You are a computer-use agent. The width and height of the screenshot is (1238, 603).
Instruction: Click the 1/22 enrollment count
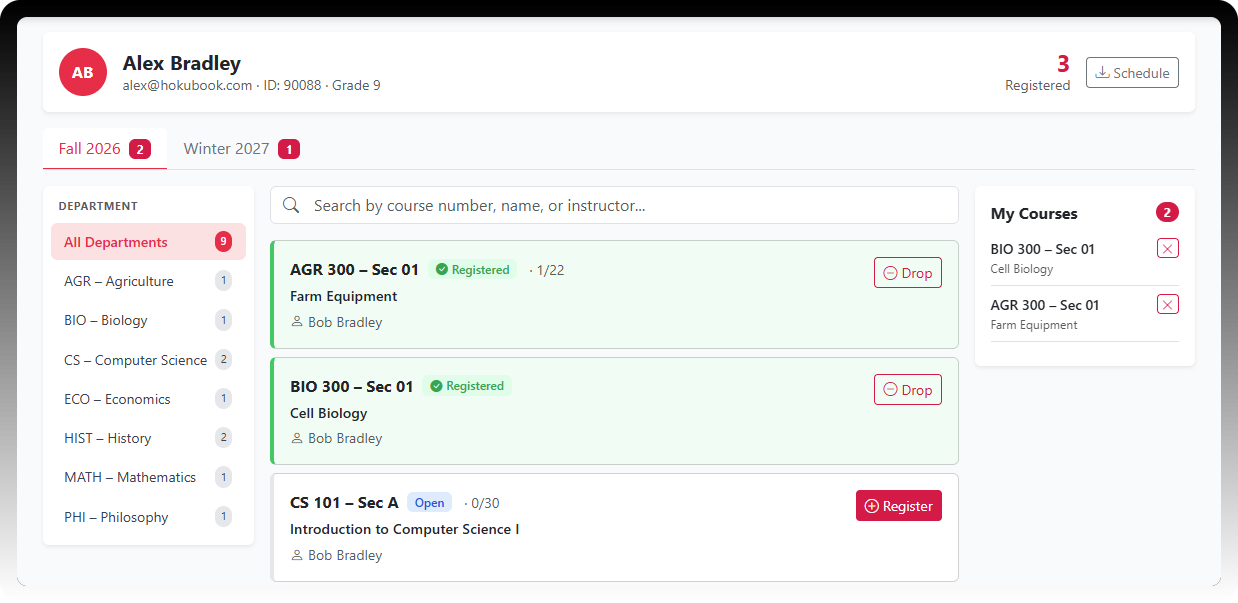coord(550,270)
